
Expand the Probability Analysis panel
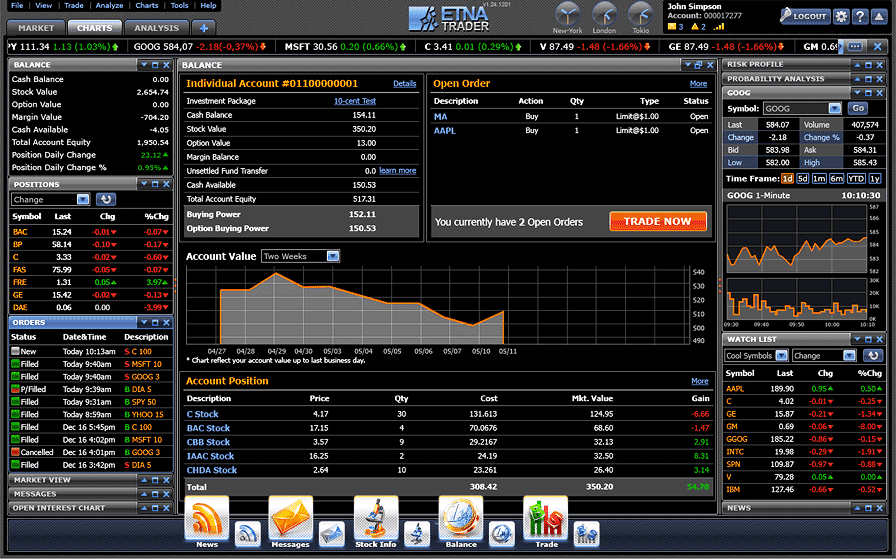[857, 79]
